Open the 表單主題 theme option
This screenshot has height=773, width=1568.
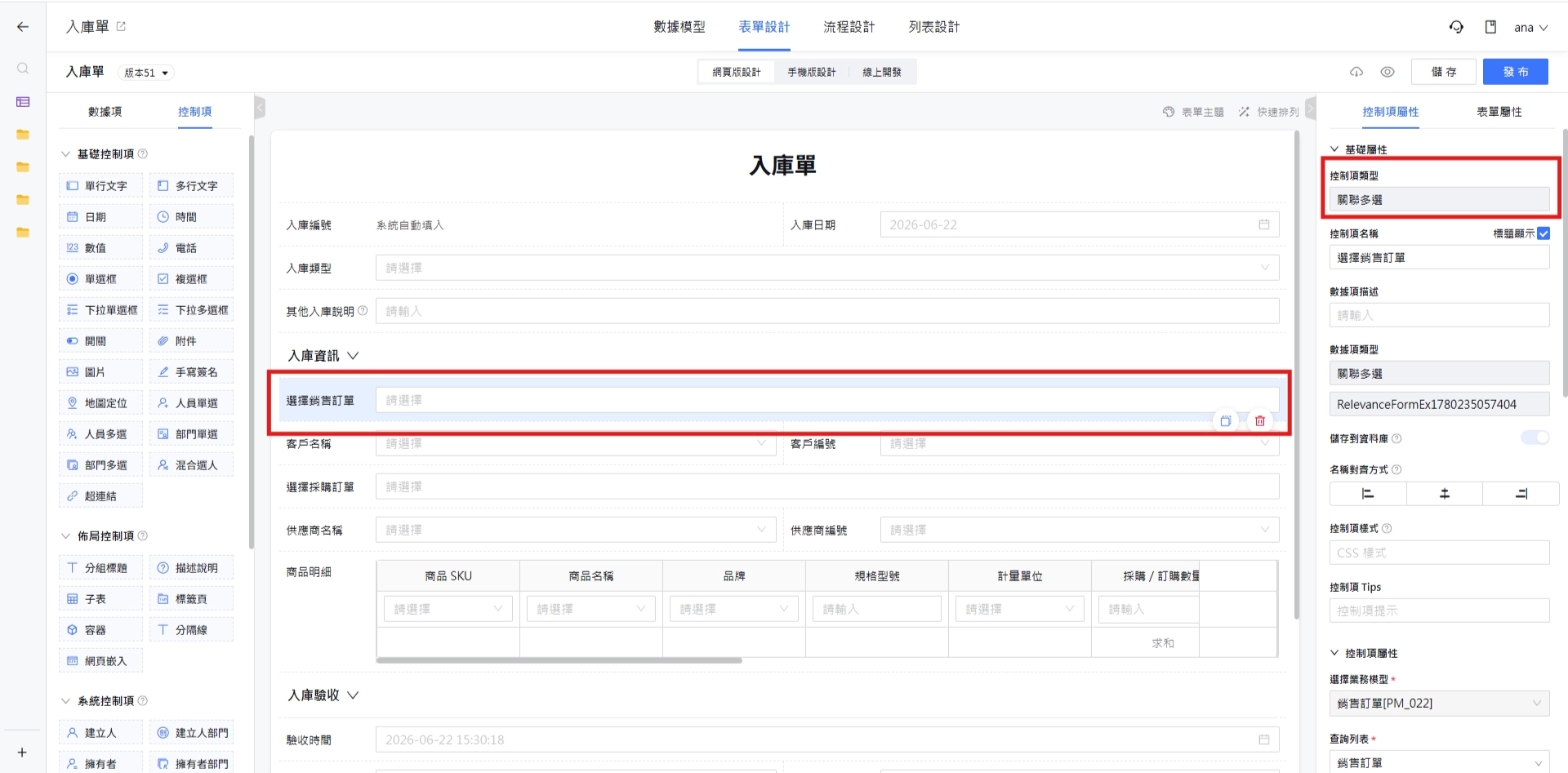tap(1193, 112)
